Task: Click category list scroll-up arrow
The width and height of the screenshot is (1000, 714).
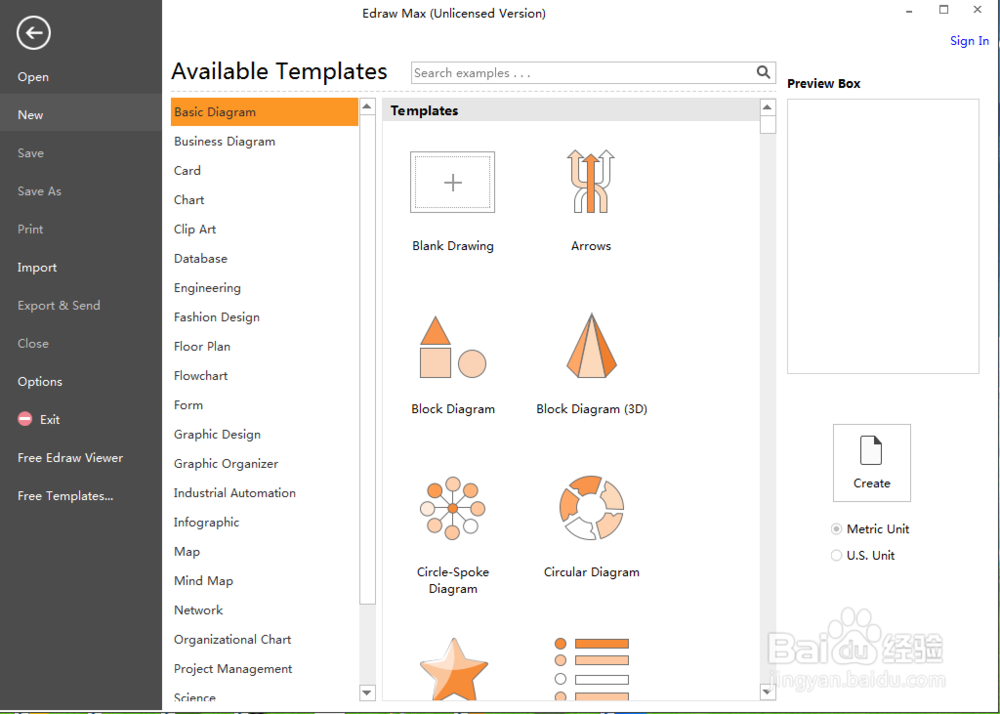Action: [x=367, y=106]
